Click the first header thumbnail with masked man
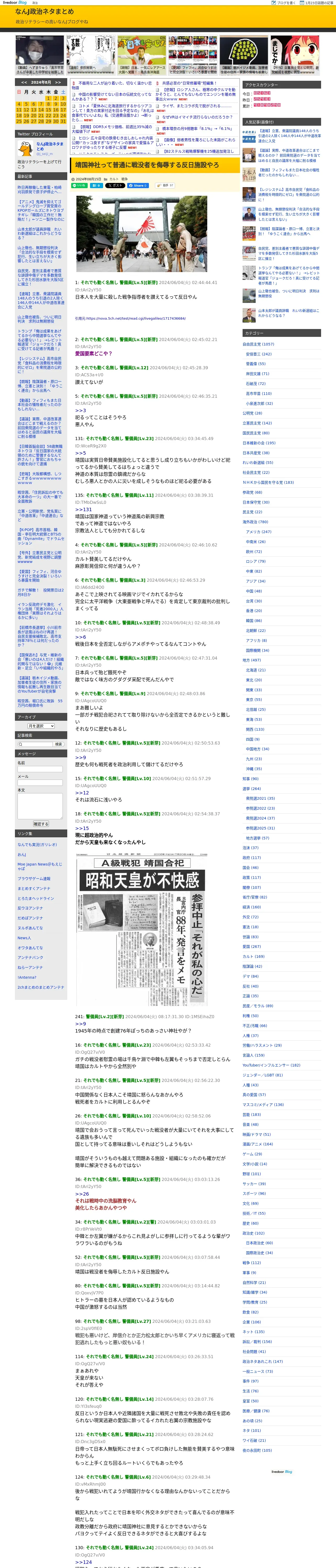 (40, 55)
